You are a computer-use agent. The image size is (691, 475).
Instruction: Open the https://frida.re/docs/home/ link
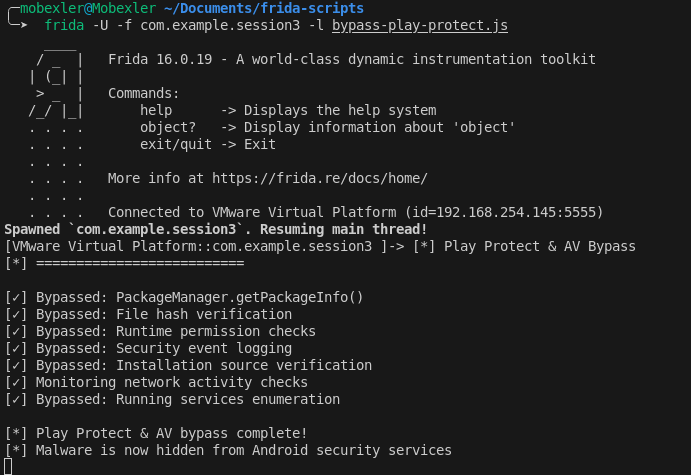[x=320, y=178]
